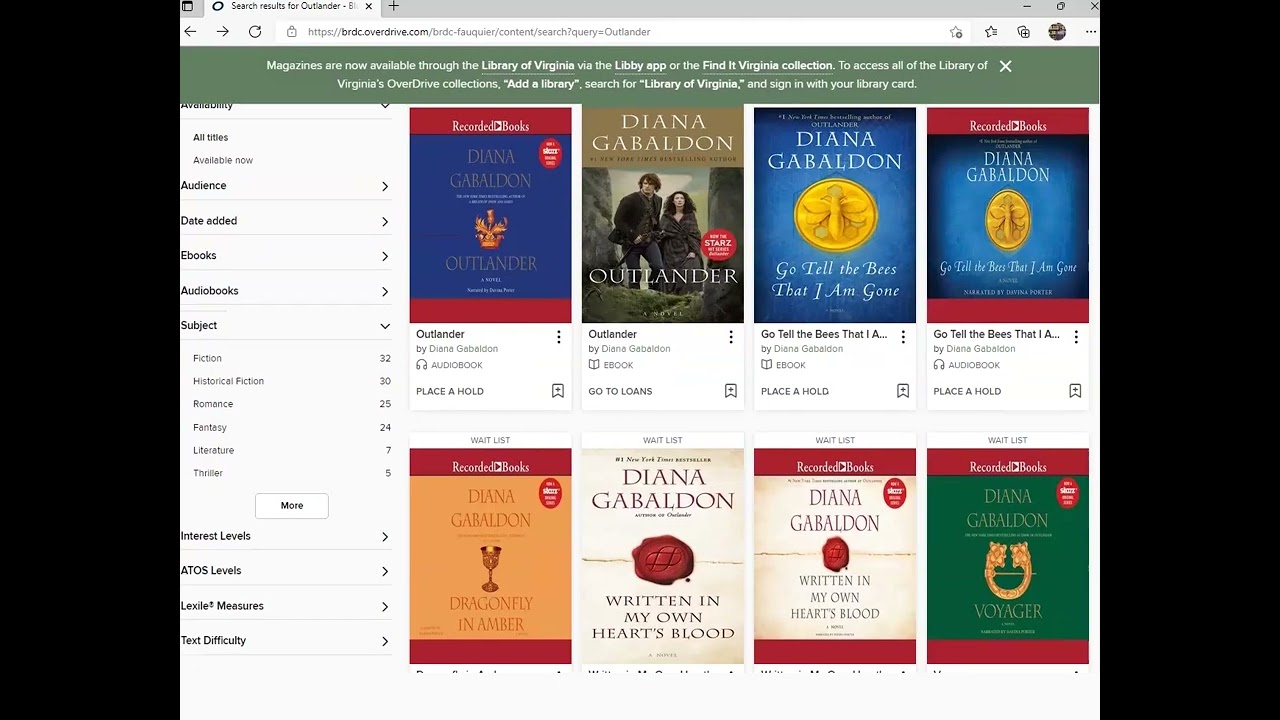
Task: Open the Outlander ebook Starz cover
Action: tap(663, 215)
